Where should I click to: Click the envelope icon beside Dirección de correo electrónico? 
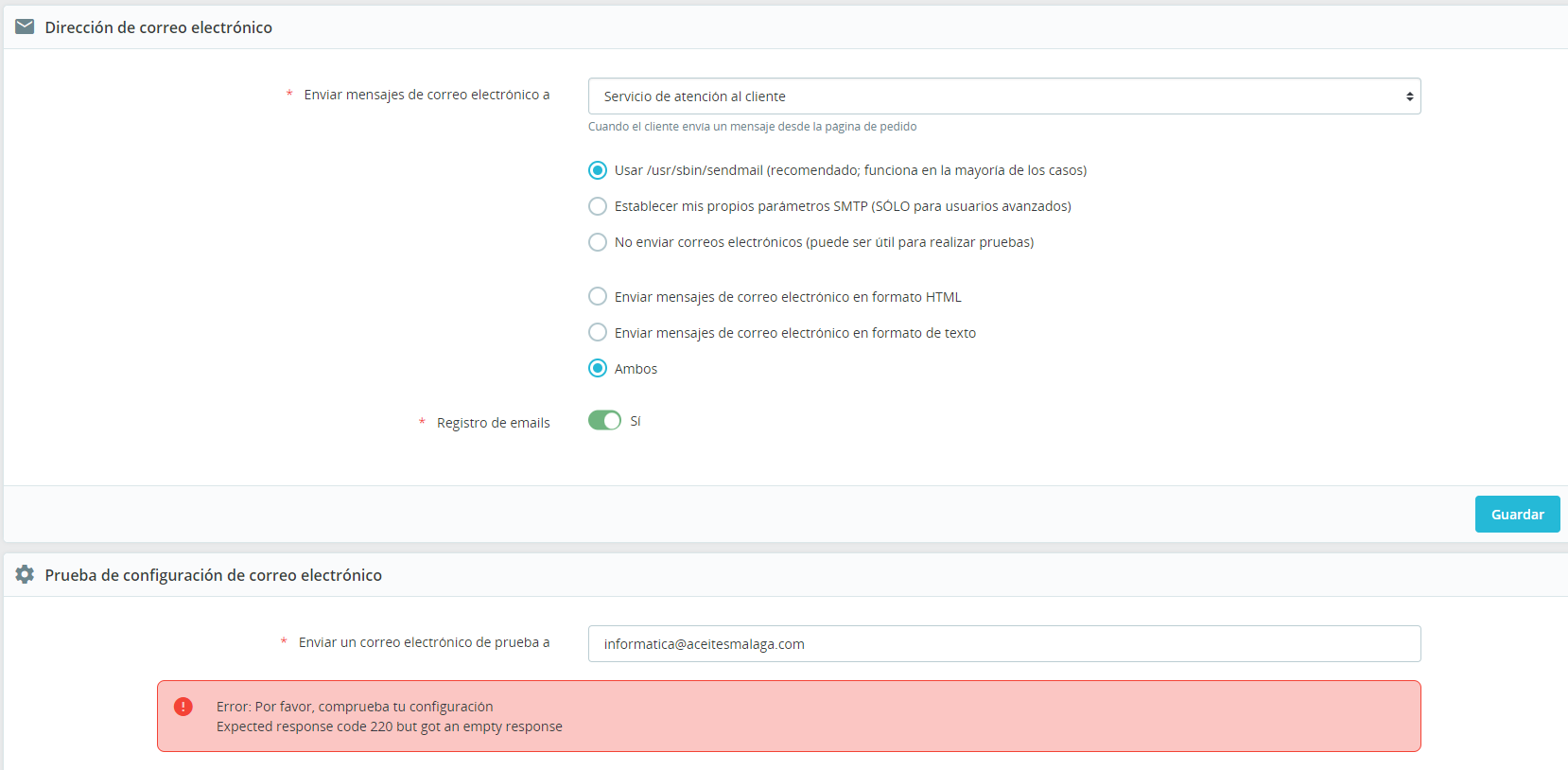25,26
